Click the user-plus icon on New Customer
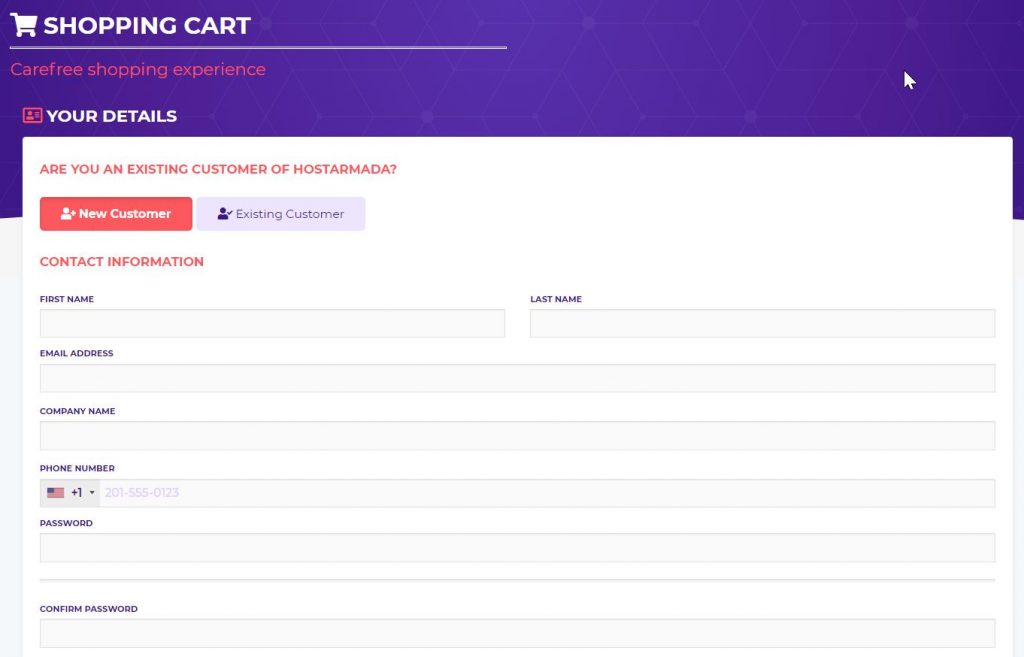 pyautogui.click(x=68, y=214)
